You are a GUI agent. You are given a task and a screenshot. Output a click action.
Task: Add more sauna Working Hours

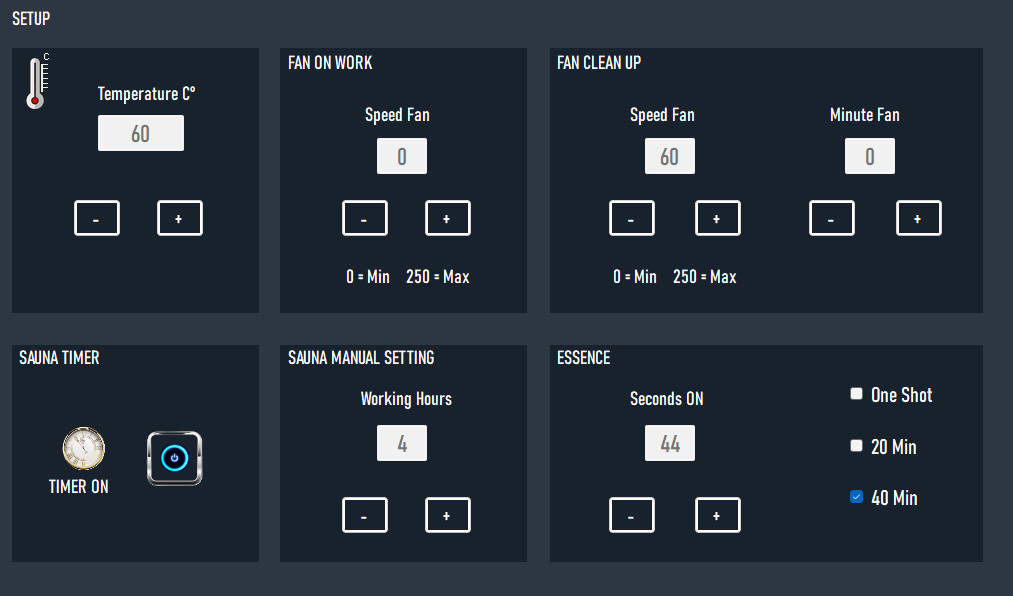[x=448, y=515]
